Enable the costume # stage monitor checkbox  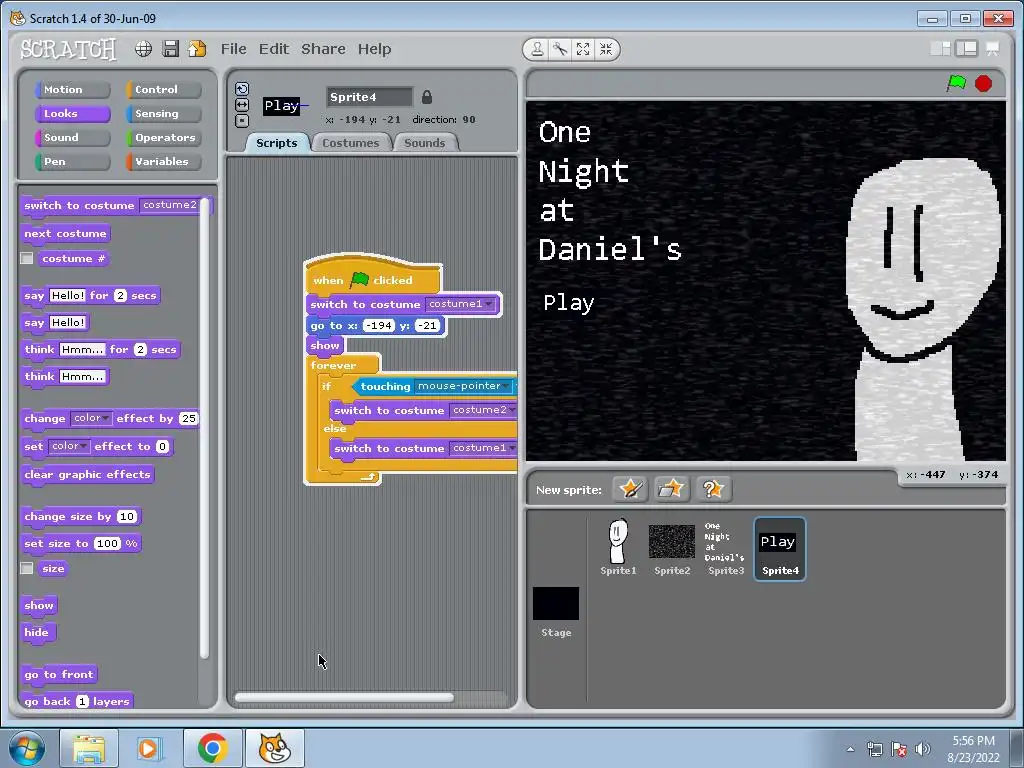pos(27,259)
